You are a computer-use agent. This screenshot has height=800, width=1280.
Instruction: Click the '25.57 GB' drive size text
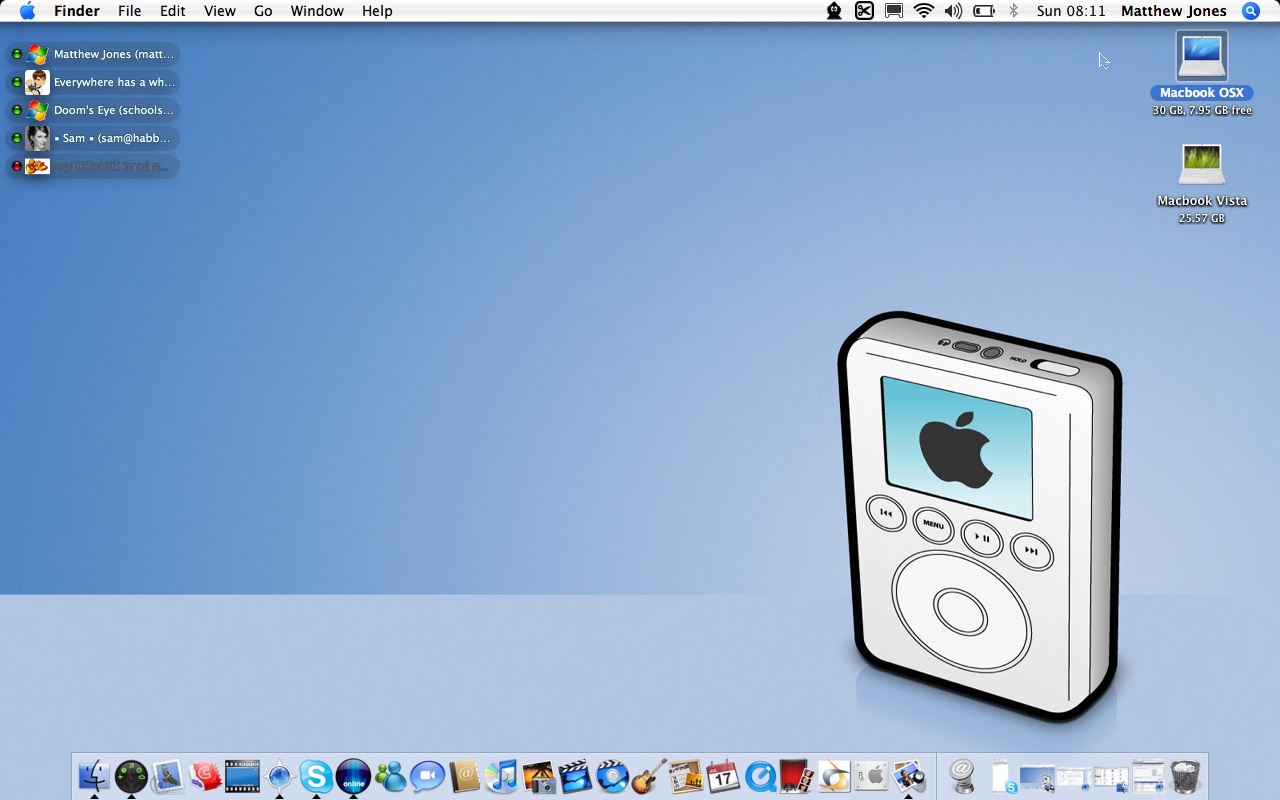click(1202, 218)
